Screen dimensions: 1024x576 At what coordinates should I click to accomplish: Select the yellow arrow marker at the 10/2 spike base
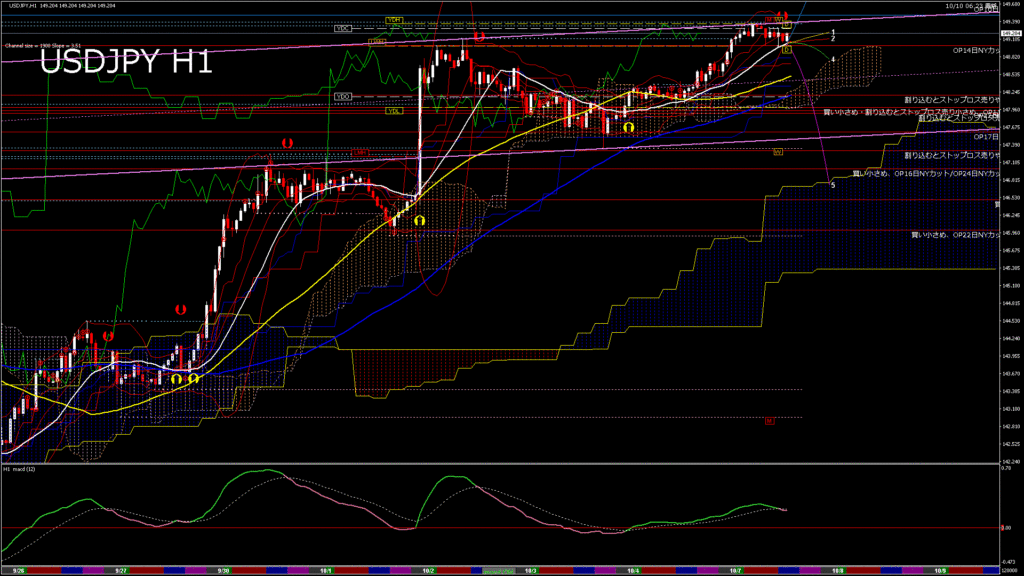[x=419, y=221]
